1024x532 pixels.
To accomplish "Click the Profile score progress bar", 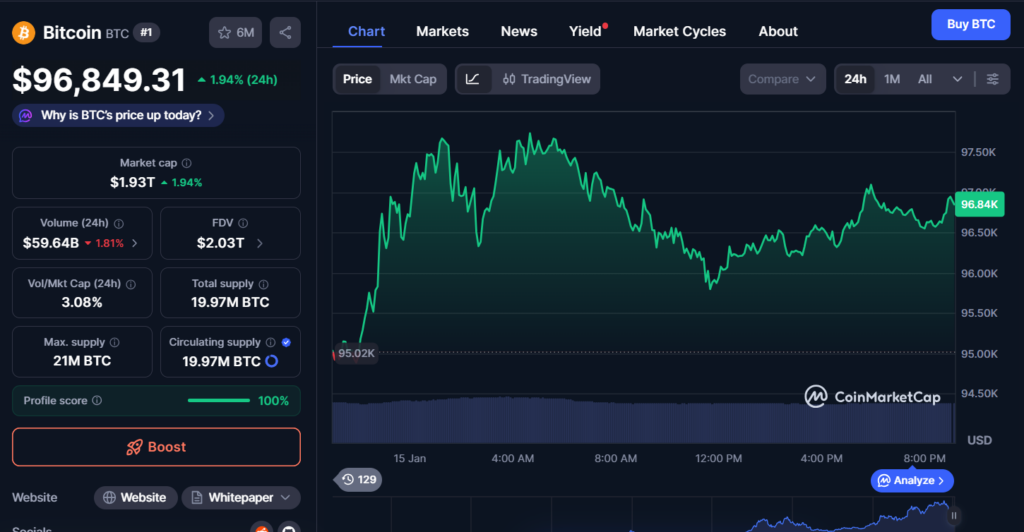I will click(218, 401).
